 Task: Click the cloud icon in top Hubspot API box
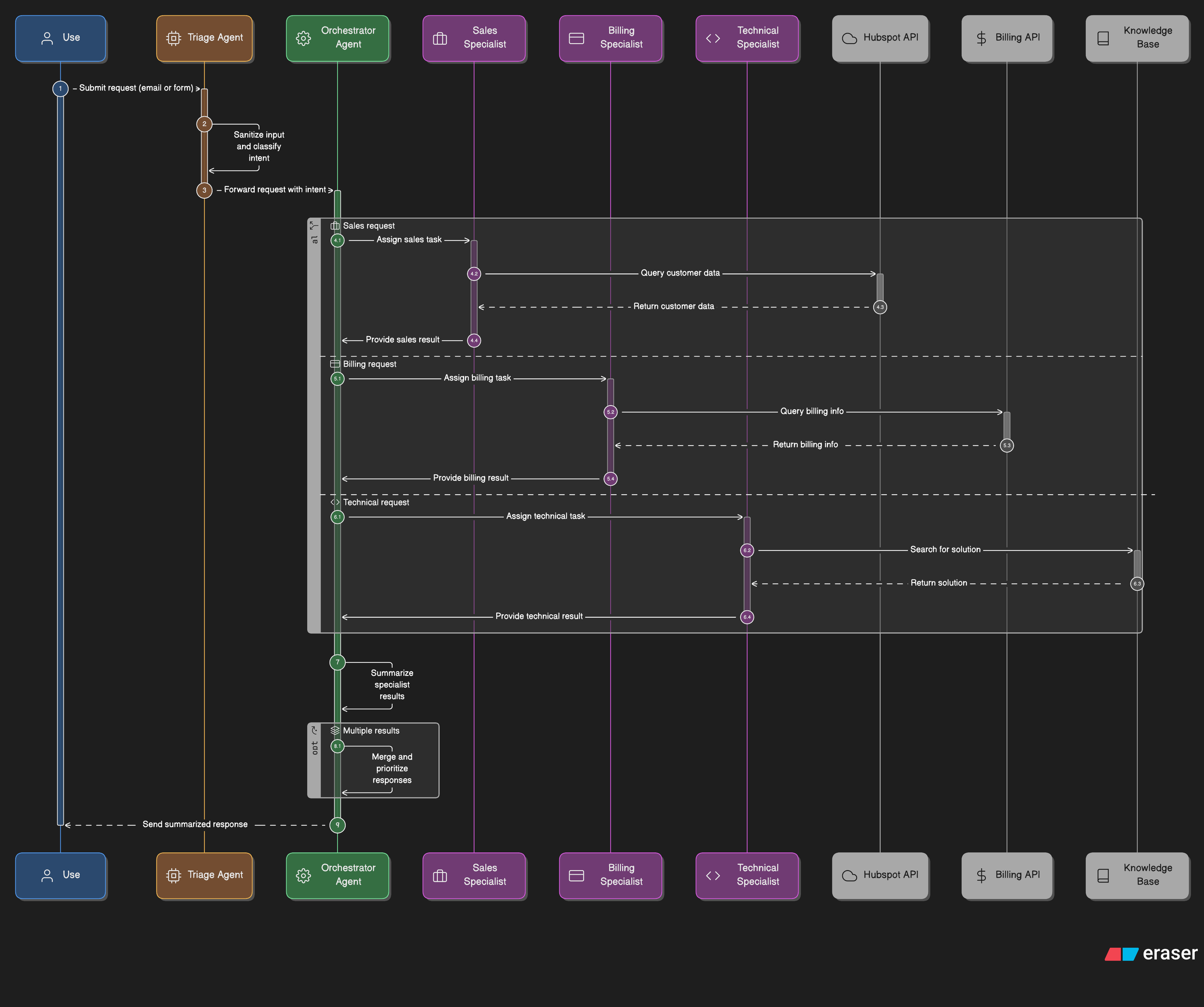pos(849,38)
